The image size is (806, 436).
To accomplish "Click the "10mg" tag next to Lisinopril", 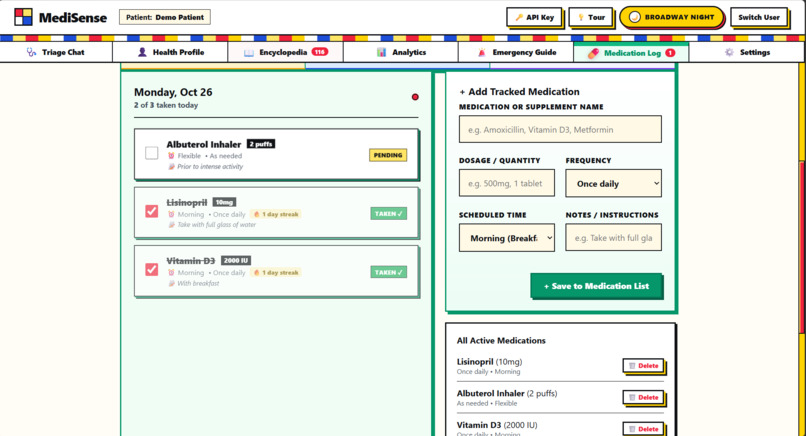I will coord(225,202).
